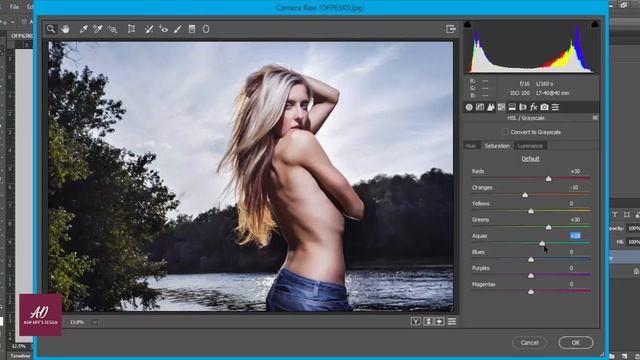Click the Blues saturation slider handle
The width and height of the screenshot is (640, 360).
pos(531,259)
